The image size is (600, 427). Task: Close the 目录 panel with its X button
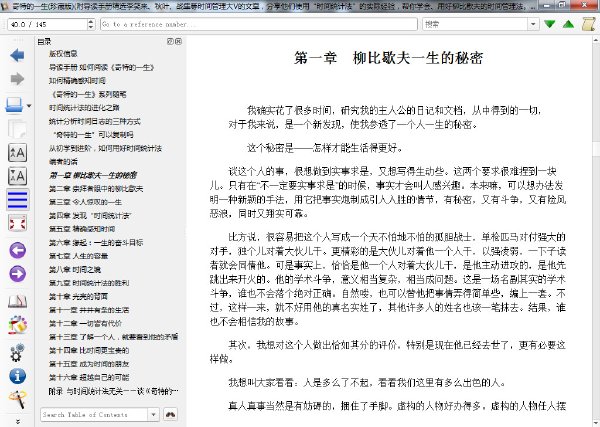(178, 41)
